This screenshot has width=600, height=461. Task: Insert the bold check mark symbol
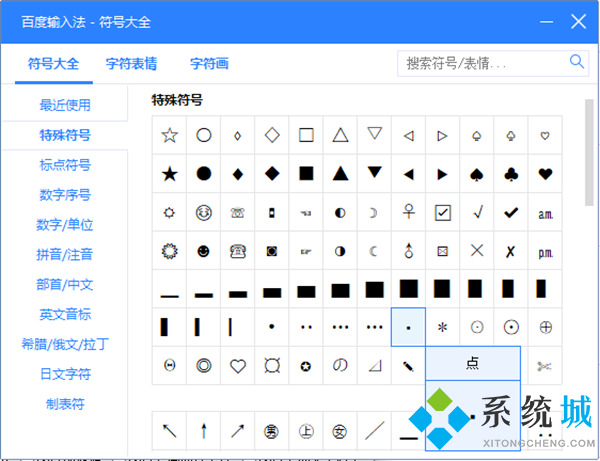(511, 213)
